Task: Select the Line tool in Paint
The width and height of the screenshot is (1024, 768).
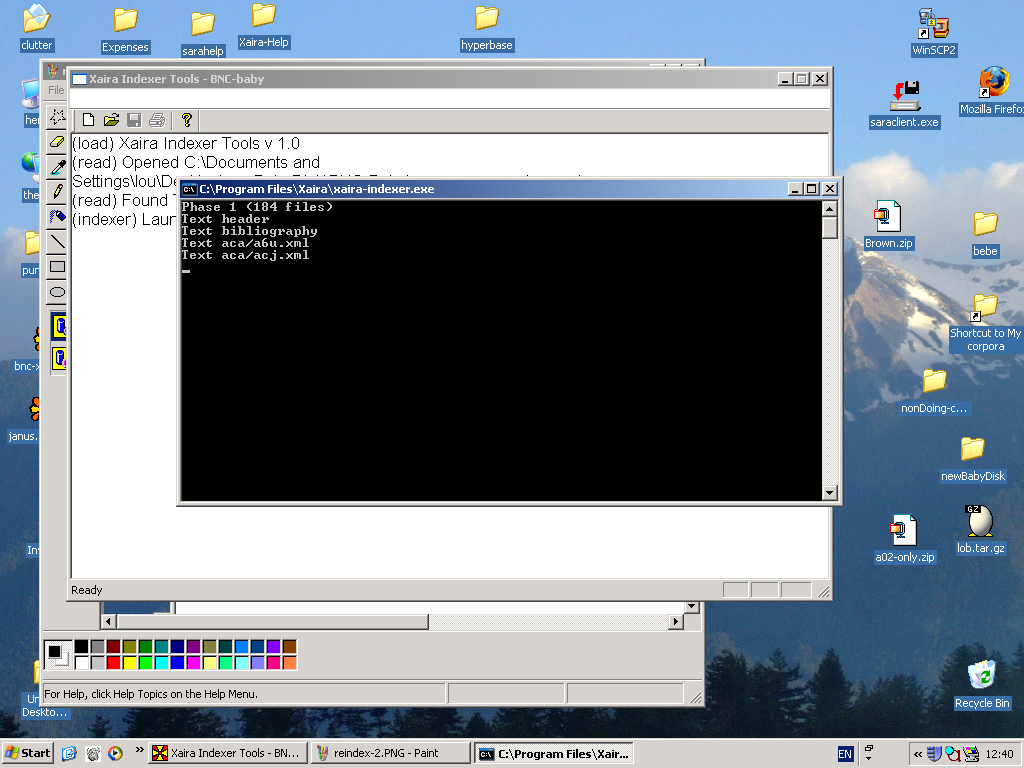Action: [x=57, y=242]
